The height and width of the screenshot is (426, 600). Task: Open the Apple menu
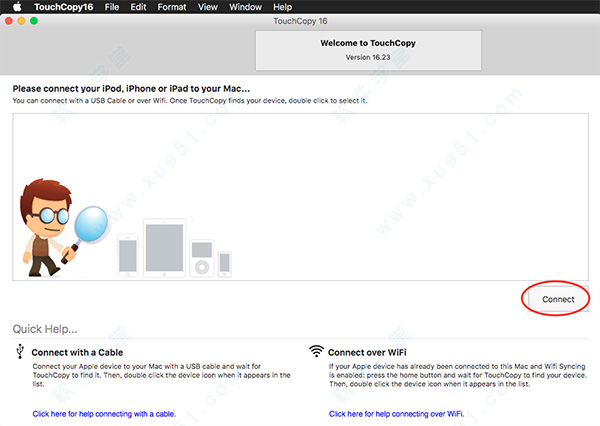click(17, 7)
